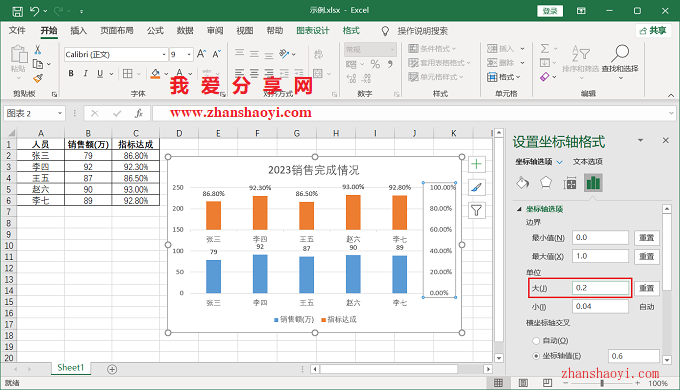
Task: Click the Undo arrow icon
Action: pyautogui.click(x=35, y=11)
